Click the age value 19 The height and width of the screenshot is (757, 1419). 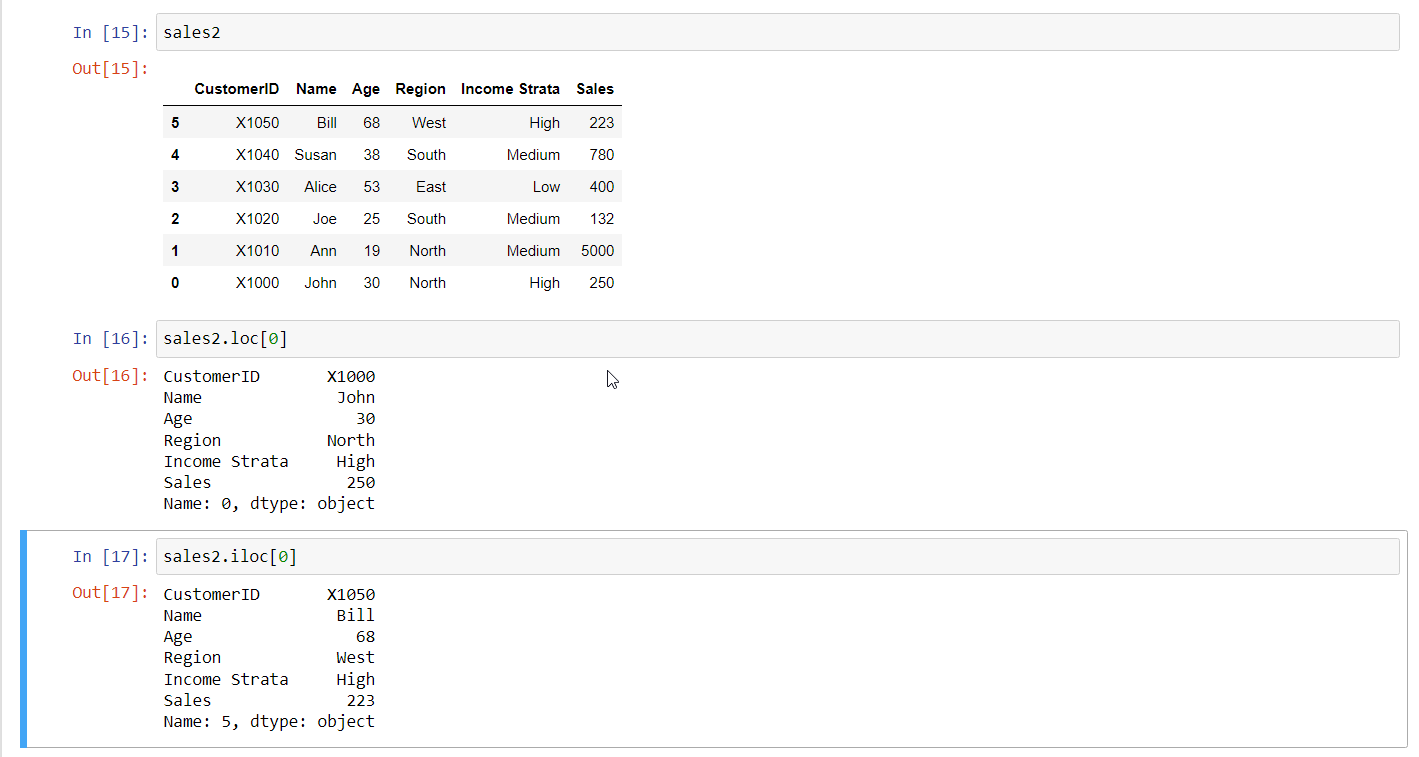pyautogui.click(x=371, y=251)
